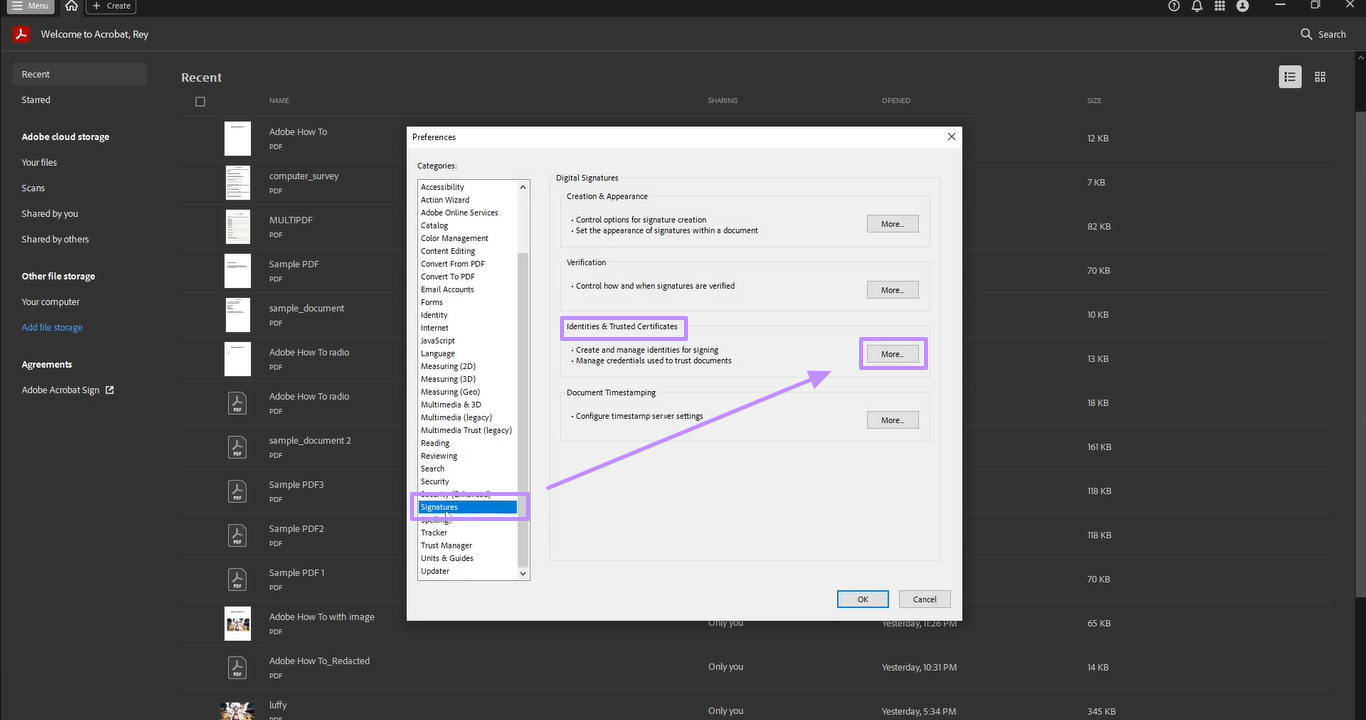Open the Sample PDF 1 file icon
Image resolution: width=1366 pixels, height=720 pixels.
click(237, 579)
